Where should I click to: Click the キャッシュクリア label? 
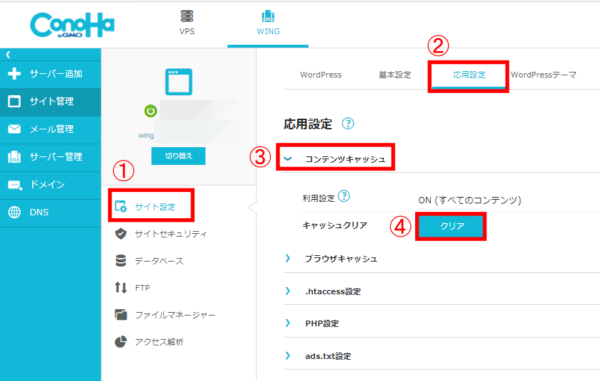click(x=335, y=225)
